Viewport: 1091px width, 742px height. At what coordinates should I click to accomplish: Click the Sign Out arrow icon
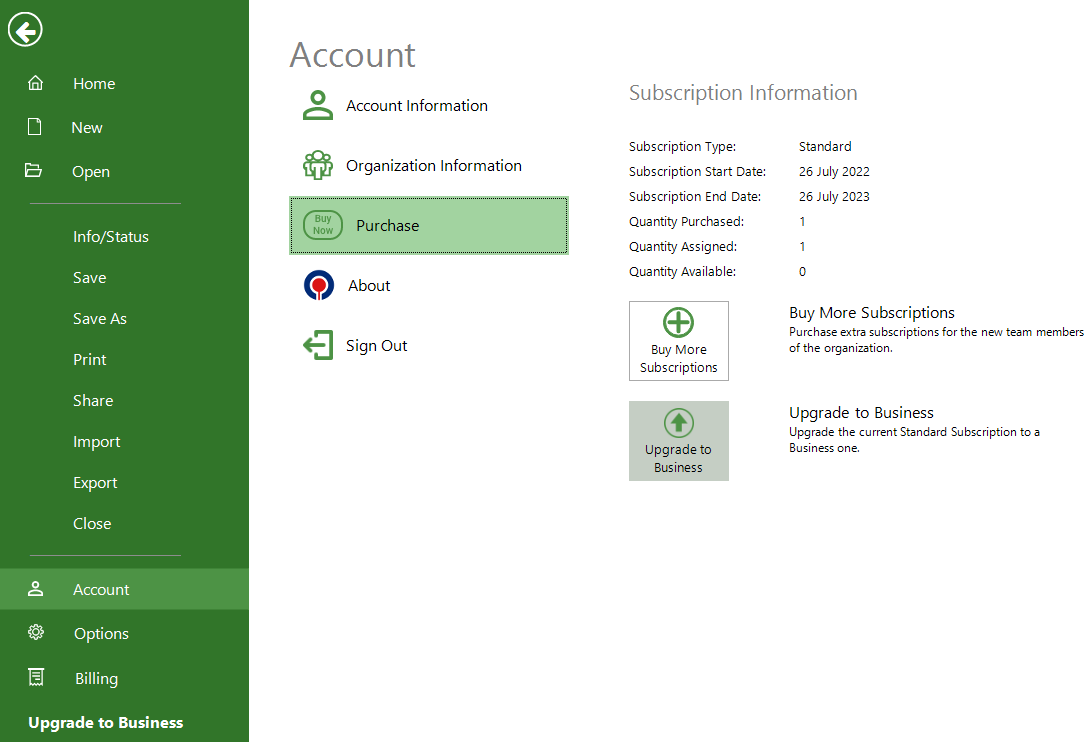(318, 345)
